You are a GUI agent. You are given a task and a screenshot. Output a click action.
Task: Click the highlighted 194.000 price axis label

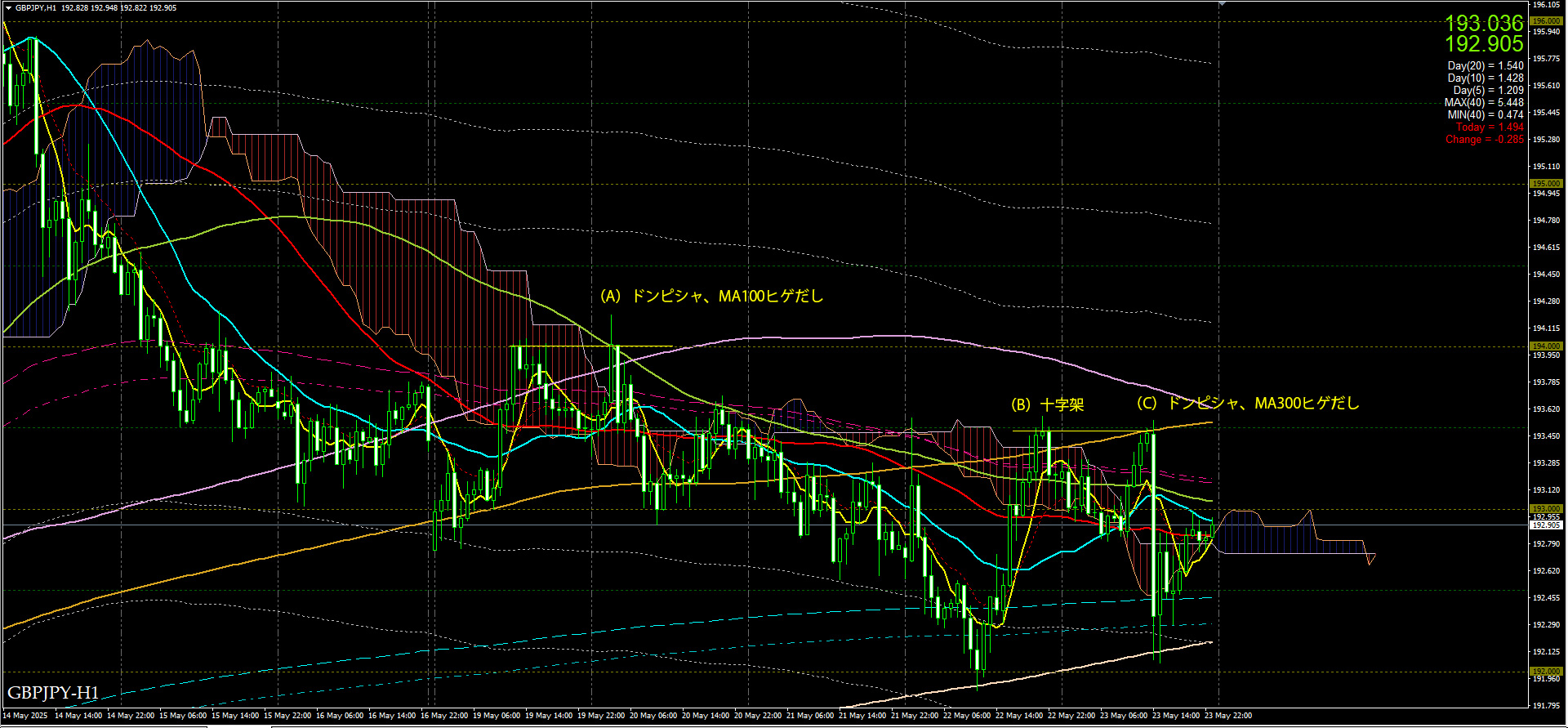coord(1545,346)
